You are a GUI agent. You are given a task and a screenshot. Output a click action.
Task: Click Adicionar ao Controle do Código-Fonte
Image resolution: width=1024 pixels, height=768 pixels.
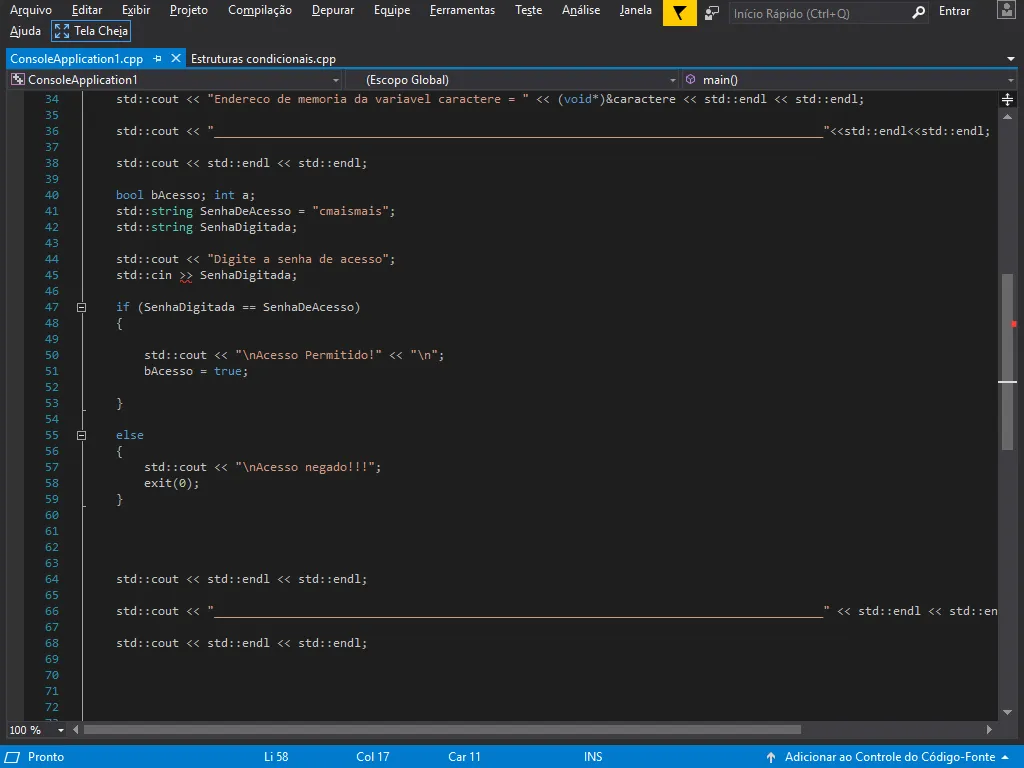tap(888, 757)
